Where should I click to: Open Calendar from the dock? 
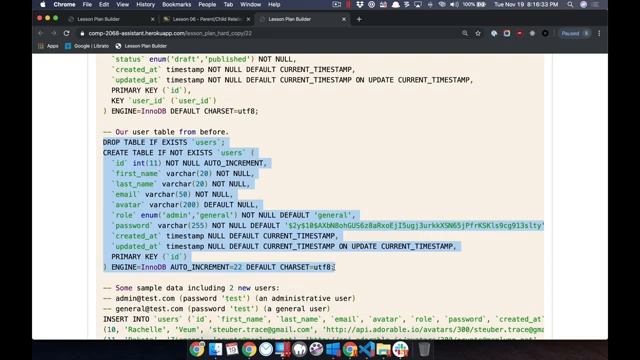[x=232, y=349]
